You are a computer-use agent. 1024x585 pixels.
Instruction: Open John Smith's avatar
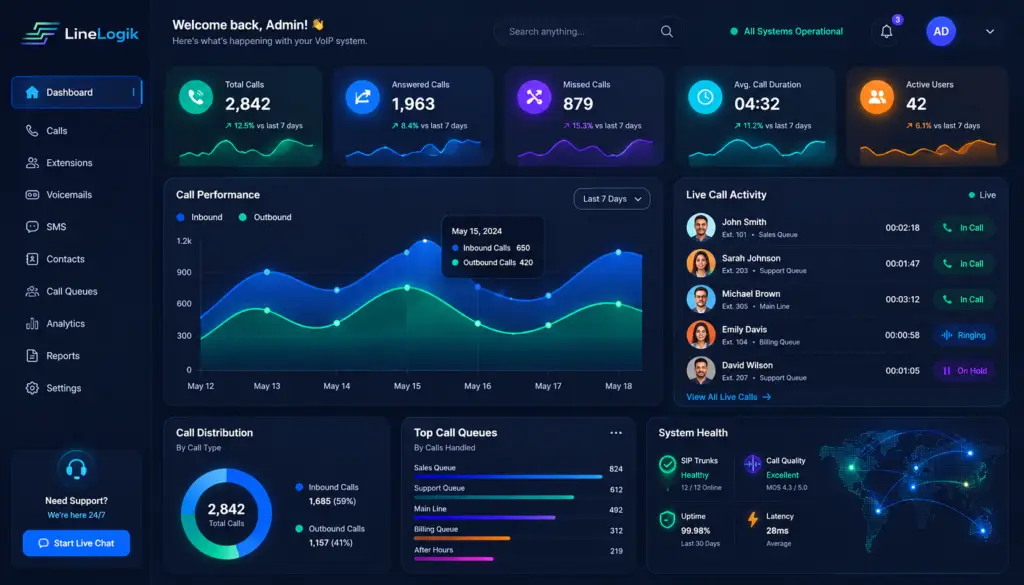point(701,227)
